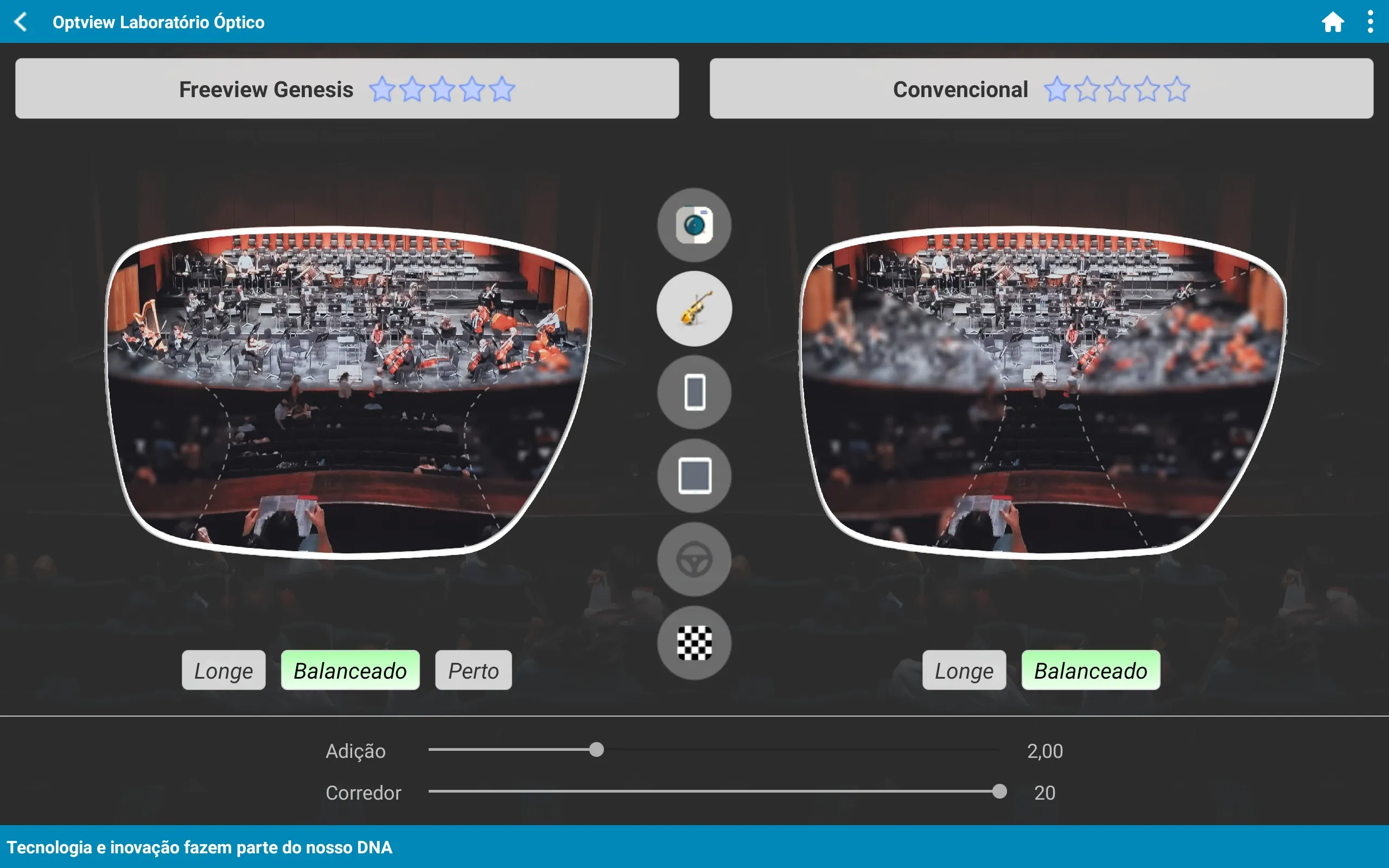Screen dimensions: 1389x868
Task: Rate Freeview Genesis three stars
Action: pyautogui.click(x=442, y=89)
